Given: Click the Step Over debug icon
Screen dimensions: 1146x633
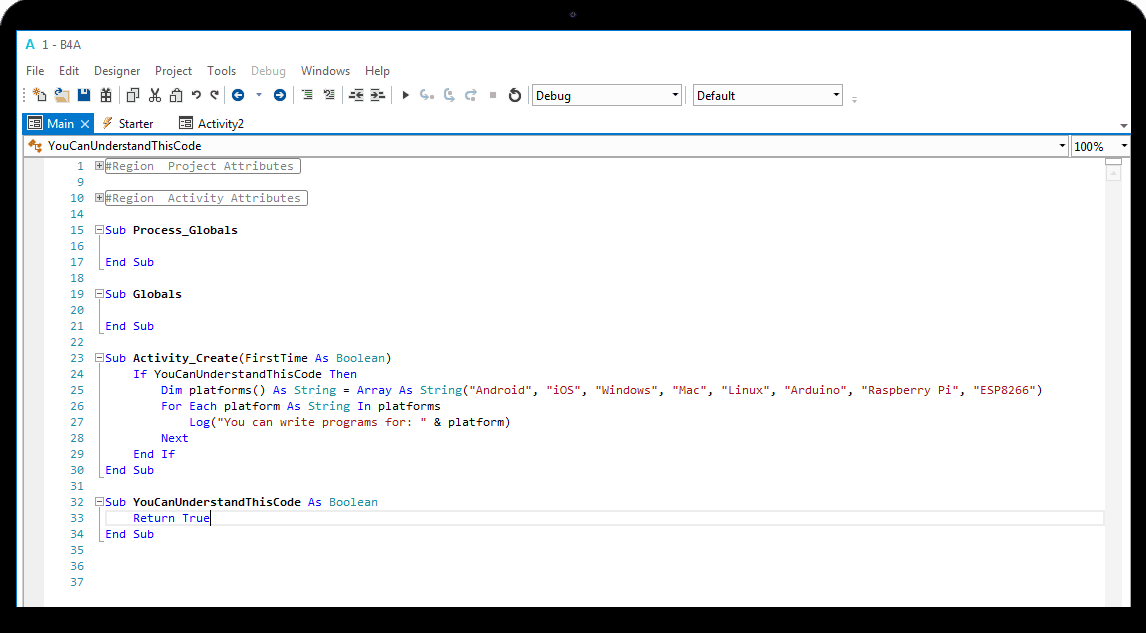Looking at the screenshot, I should click(449, 95).
